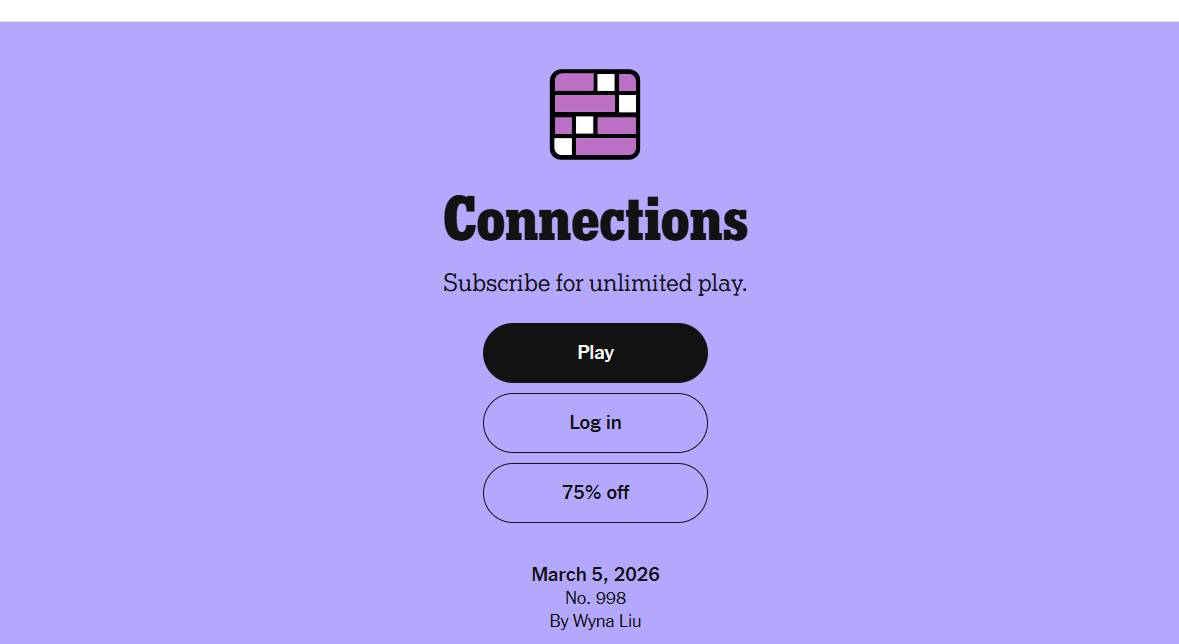The image size is (1179, 644).
Task: Select the purple puzzle-board icon above the title
Action: coord(595,115)
